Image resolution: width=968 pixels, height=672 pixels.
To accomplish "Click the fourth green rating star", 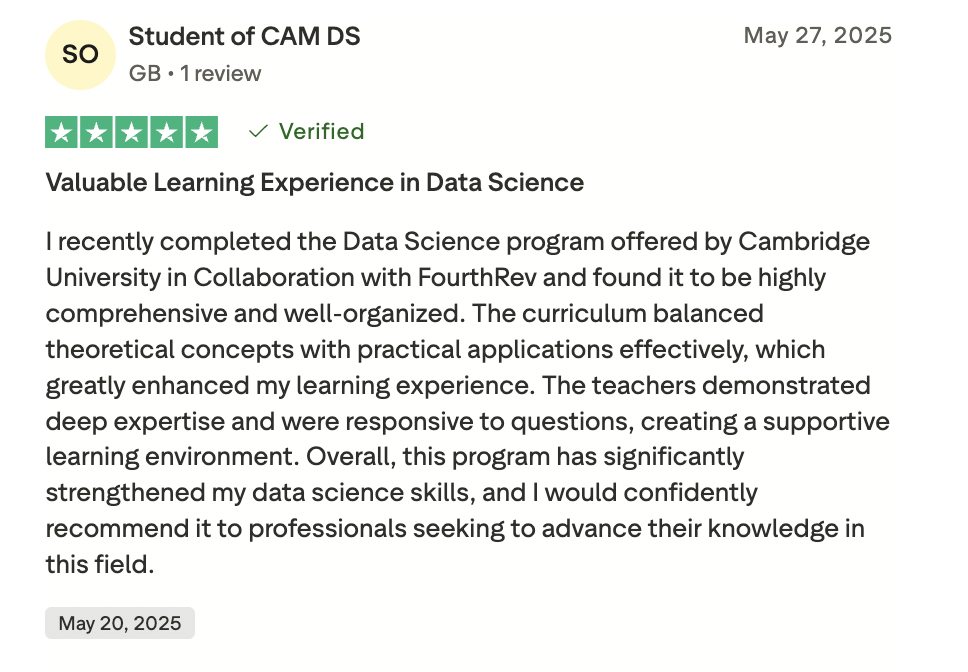I will 167,132.
